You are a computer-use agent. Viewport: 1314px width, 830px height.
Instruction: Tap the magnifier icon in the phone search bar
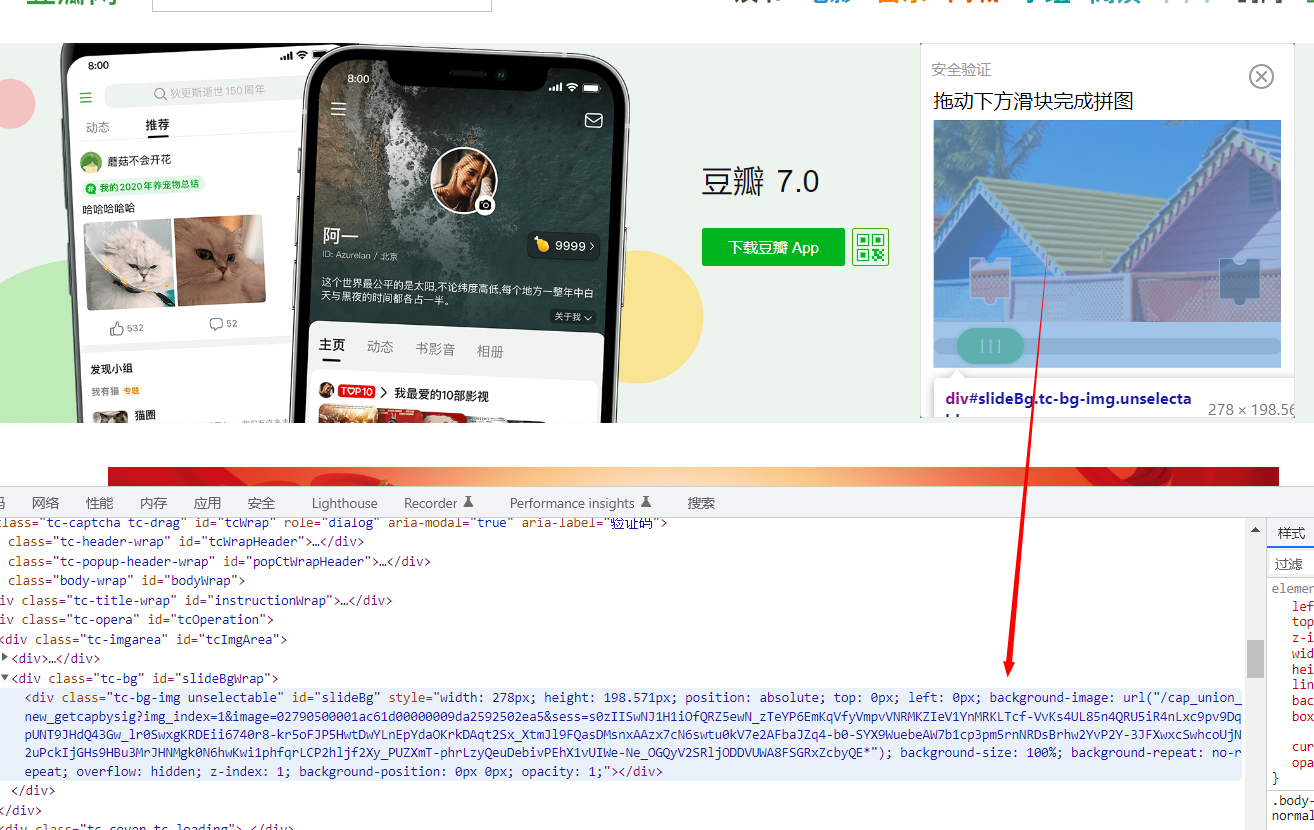point(160,94)
